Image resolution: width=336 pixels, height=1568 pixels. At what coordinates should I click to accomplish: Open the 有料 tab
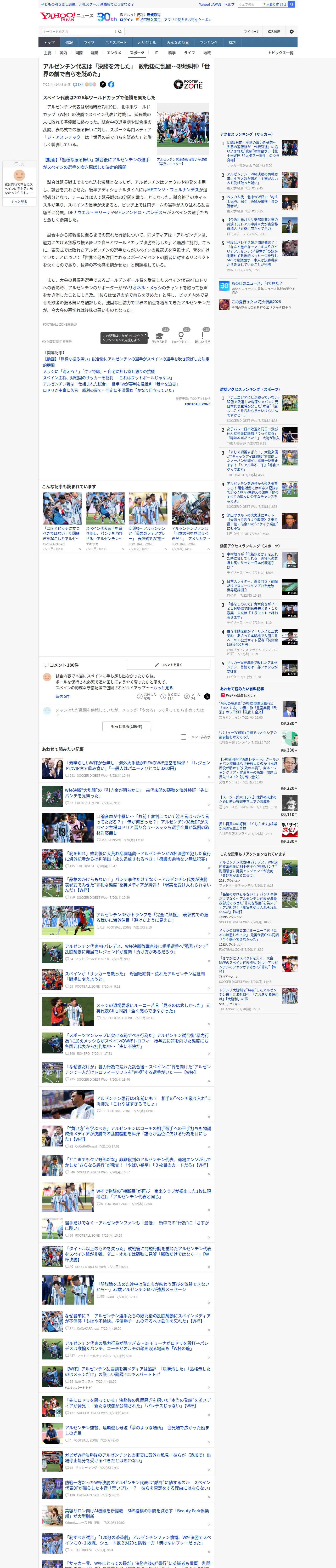click(x=232, y=43)
